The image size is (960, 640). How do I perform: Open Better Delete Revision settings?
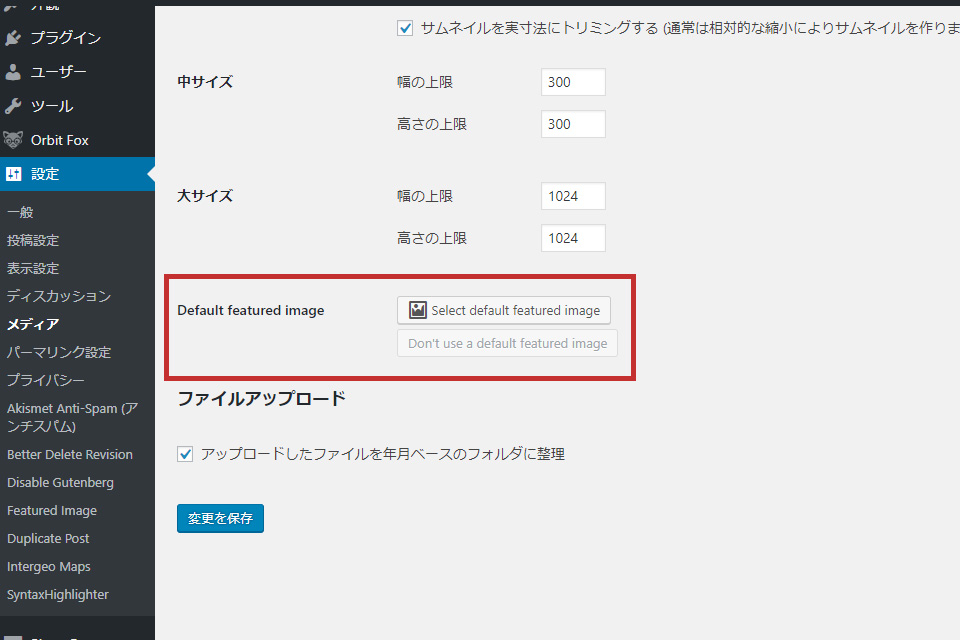tap(69, 454)
